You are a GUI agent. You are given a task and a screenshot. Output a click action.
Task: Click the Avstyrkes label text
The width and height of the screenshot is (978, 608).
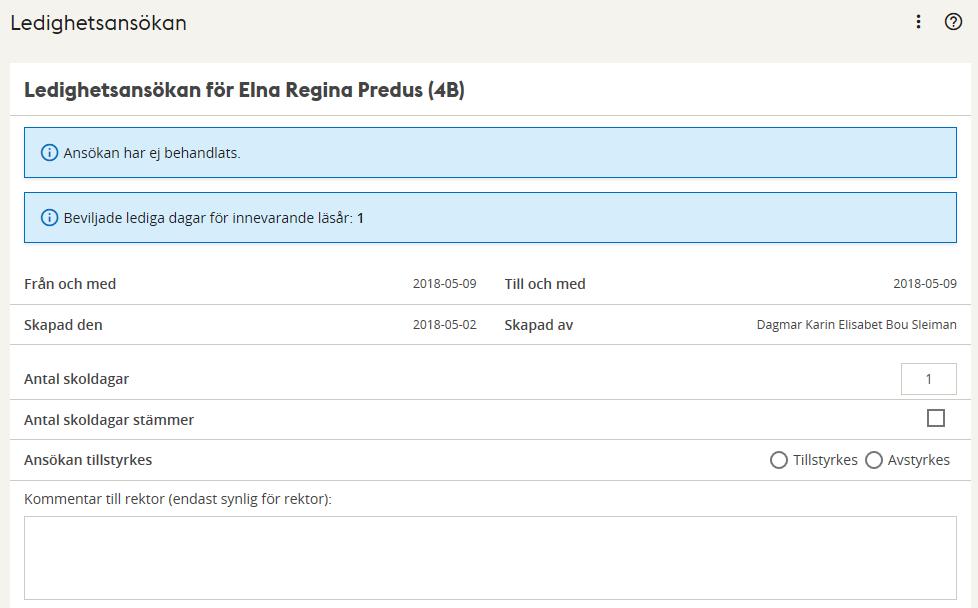(x=919, y=460)
